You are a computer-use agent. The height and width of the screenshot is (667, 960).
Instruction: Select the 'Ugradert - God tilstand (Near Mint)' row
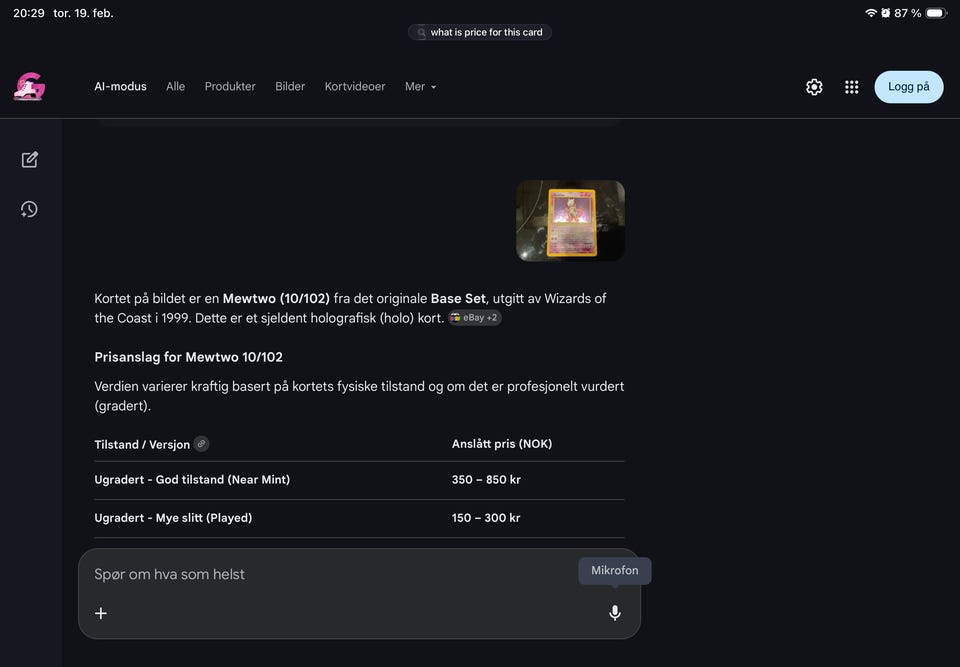click(359, 480)
